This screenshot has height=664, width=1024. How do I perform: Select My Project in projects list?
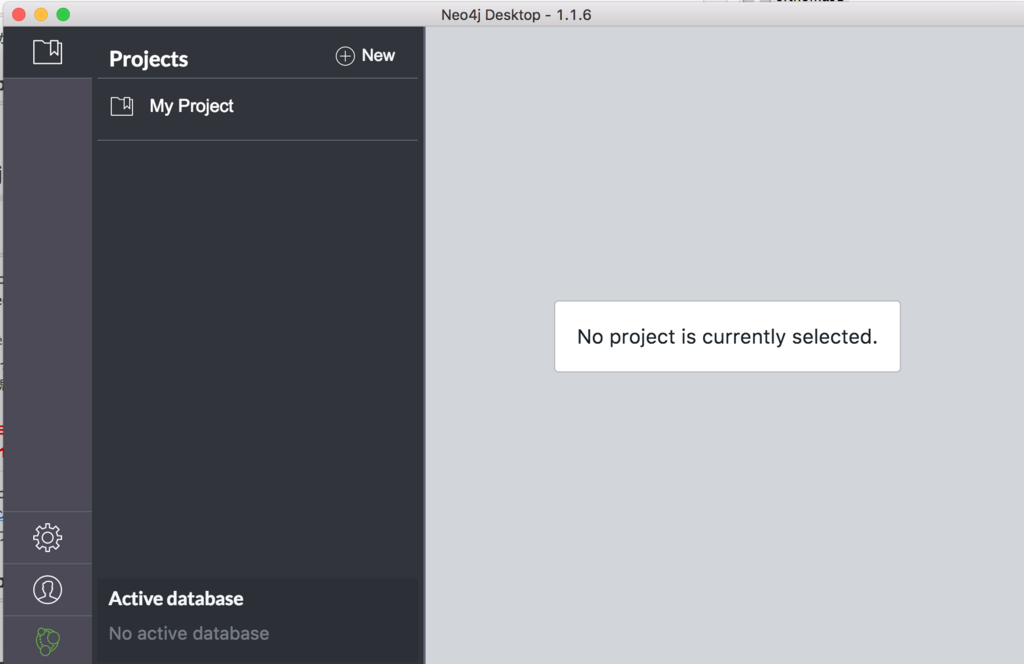pos(257,106)
